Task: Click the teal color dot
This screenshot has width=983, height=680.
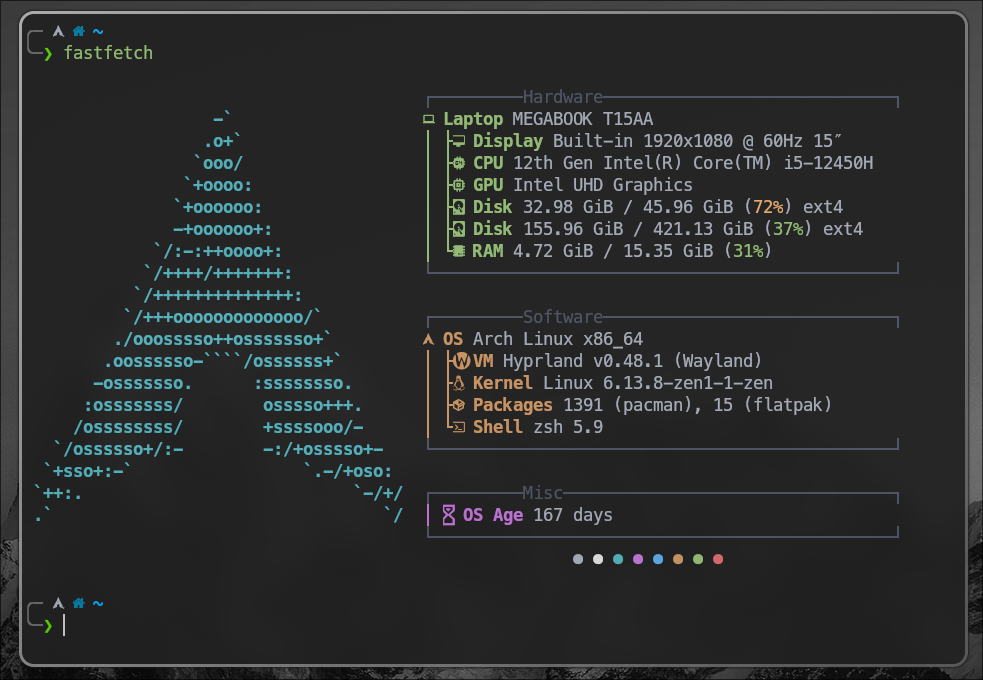Action: pos(618,559)
